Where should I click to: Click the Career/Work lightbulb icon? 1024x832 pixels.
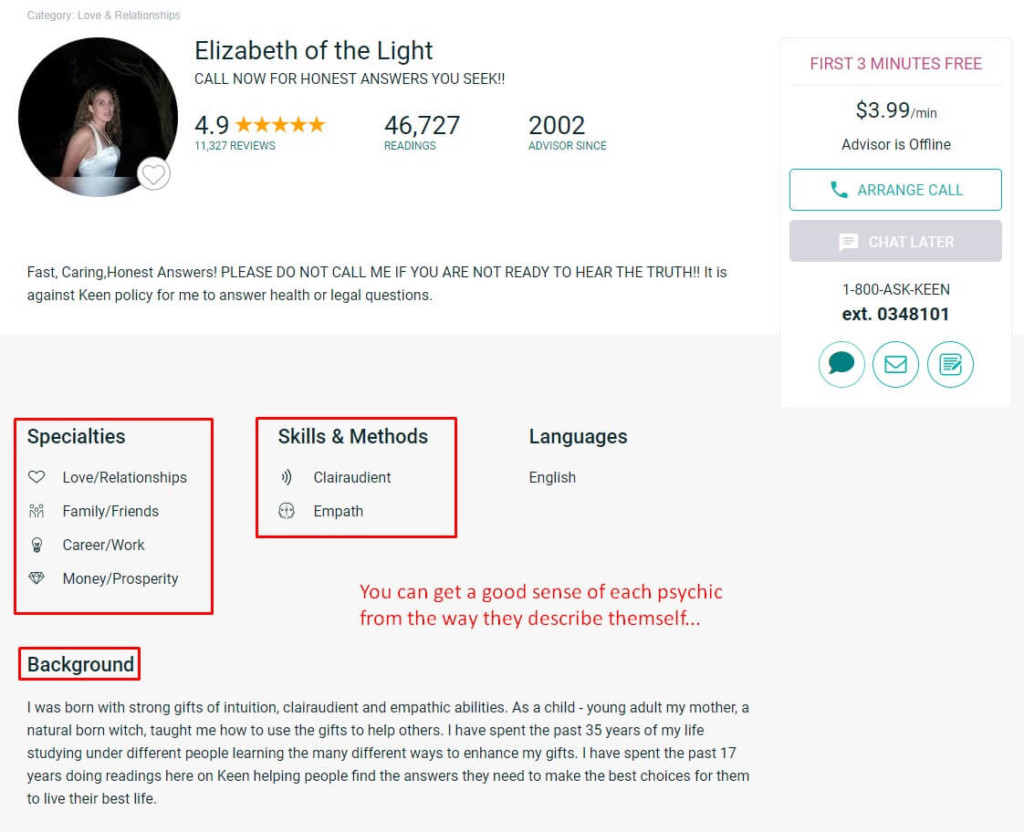pyautogui.click(x=37, y=545)
